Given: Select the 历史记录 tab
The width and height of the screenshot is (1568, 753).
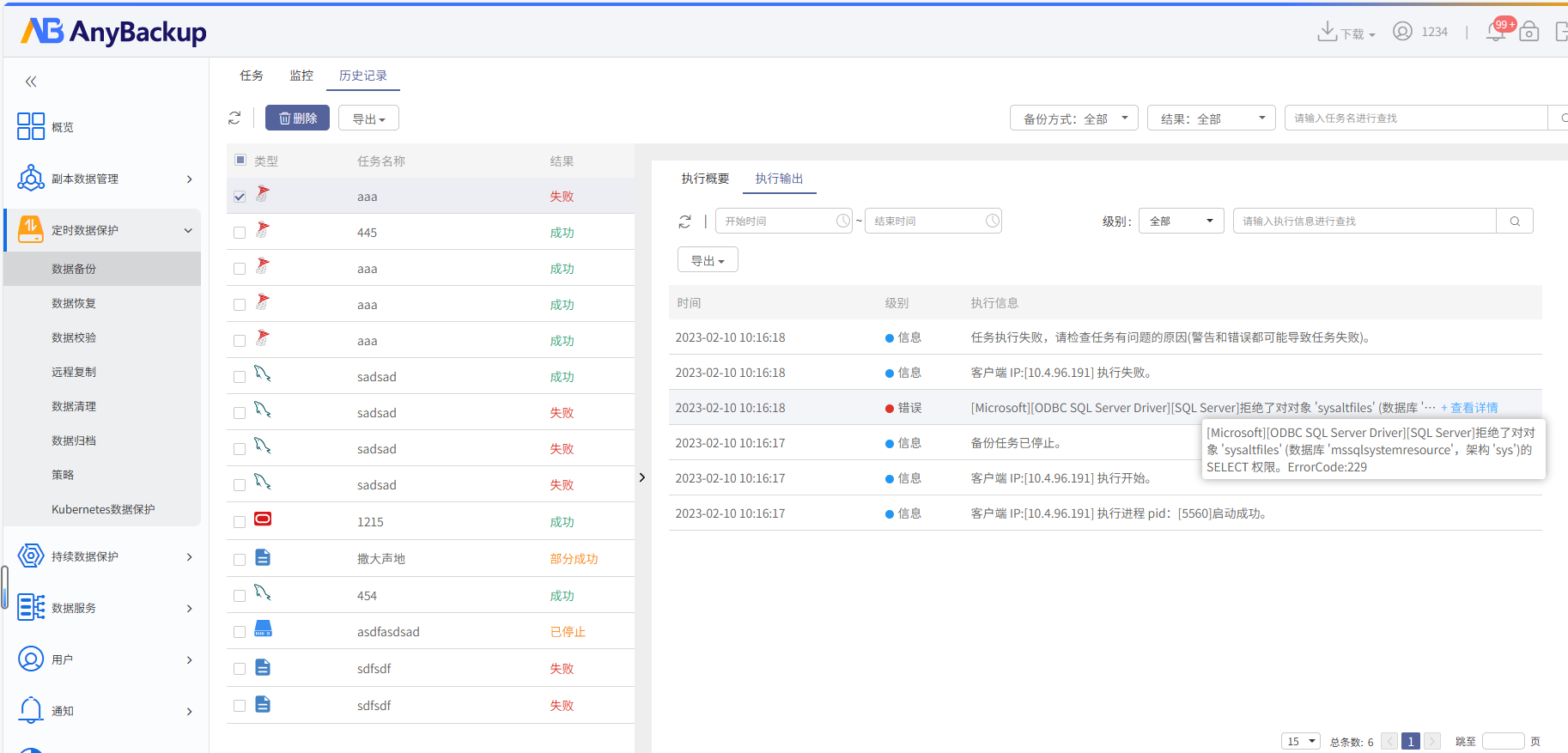Looking at the screenshot, I should [x=363, y=76].
